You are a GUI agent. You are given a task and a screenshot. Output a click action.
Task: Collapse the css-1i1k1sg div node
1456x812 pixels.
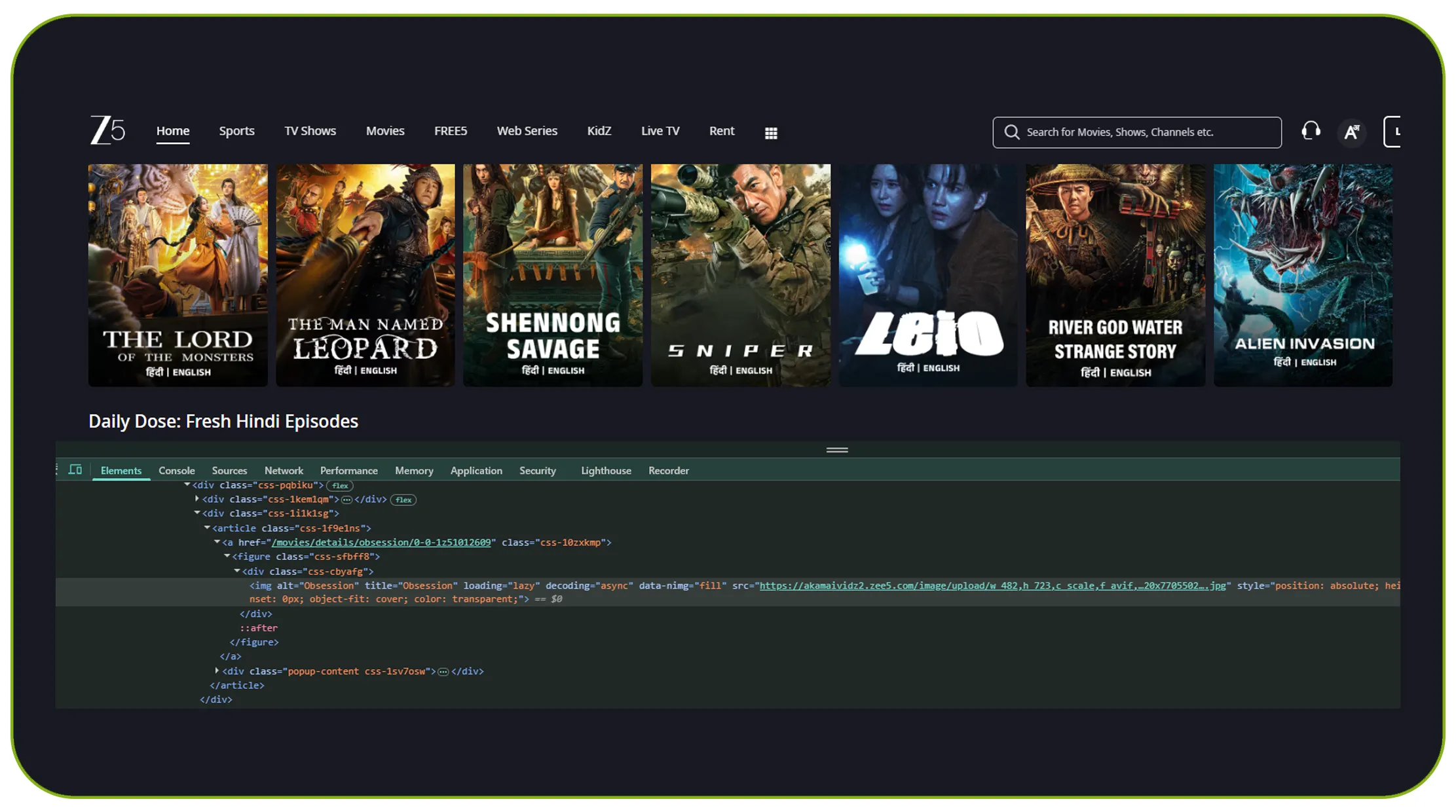[x=197, y=513]
